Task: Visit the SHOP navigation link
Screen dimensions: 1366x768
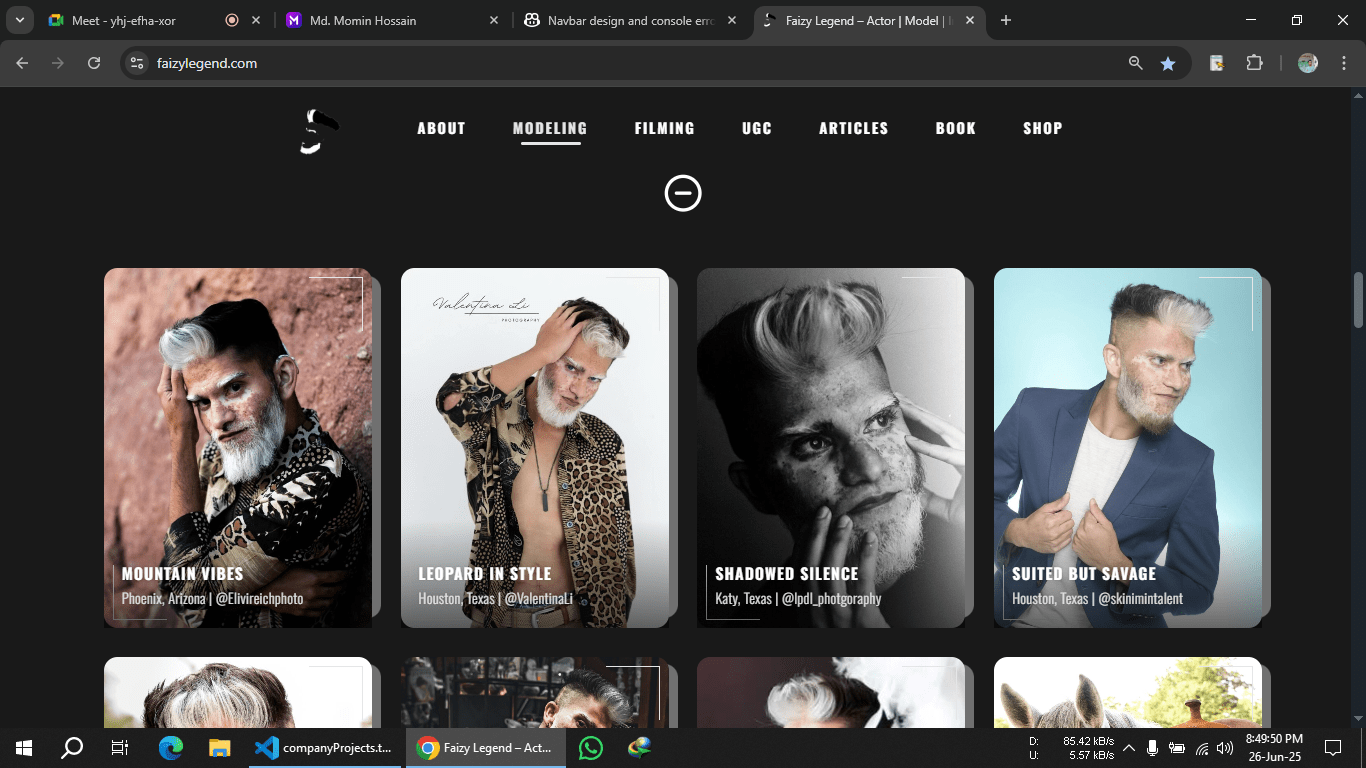Action: pos(1042,128)
